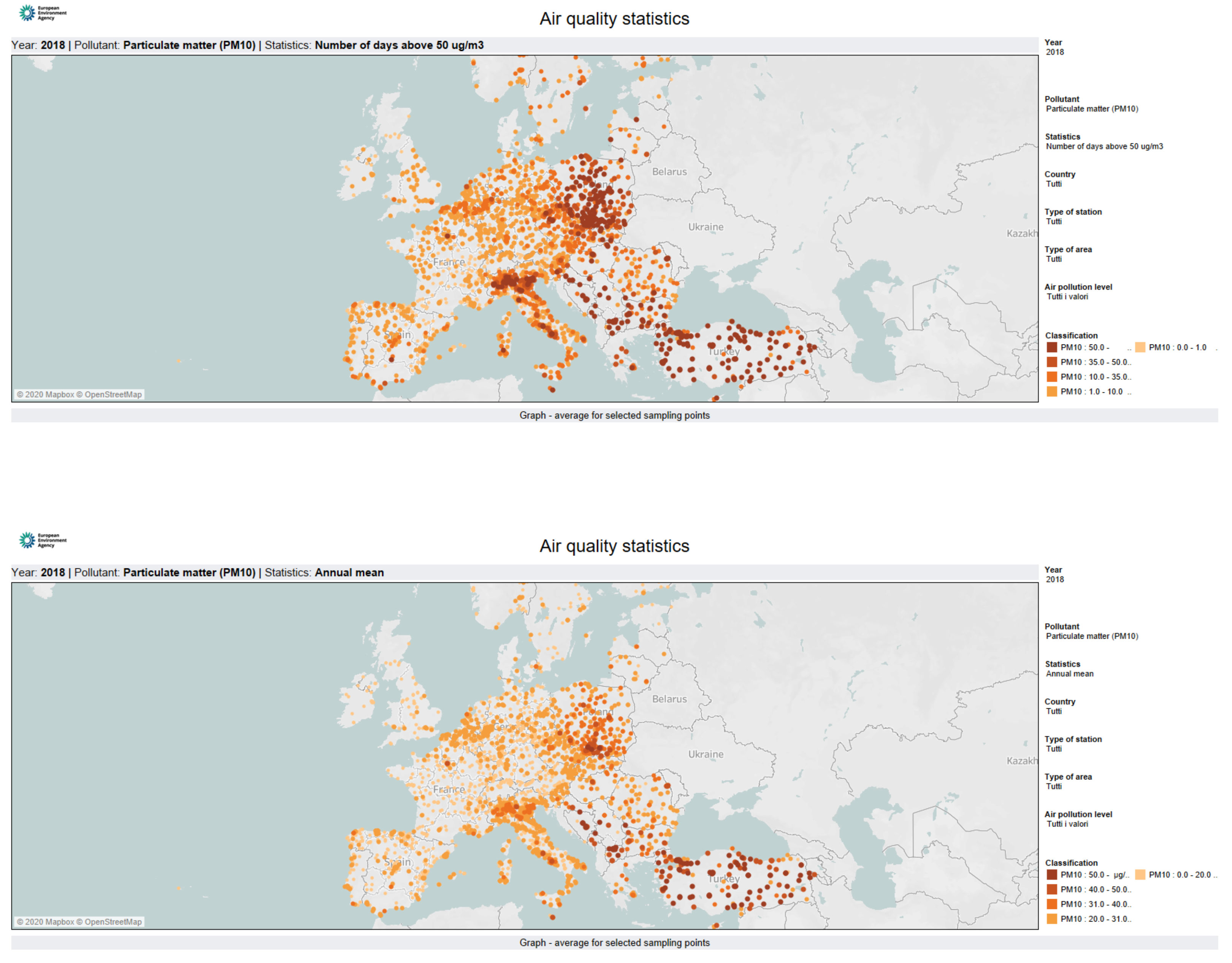Open the Year 2018 filter in the upper panel
Image resolution: width=1232 pixels, height=963 pixels.
click(x=1055, y=52)
